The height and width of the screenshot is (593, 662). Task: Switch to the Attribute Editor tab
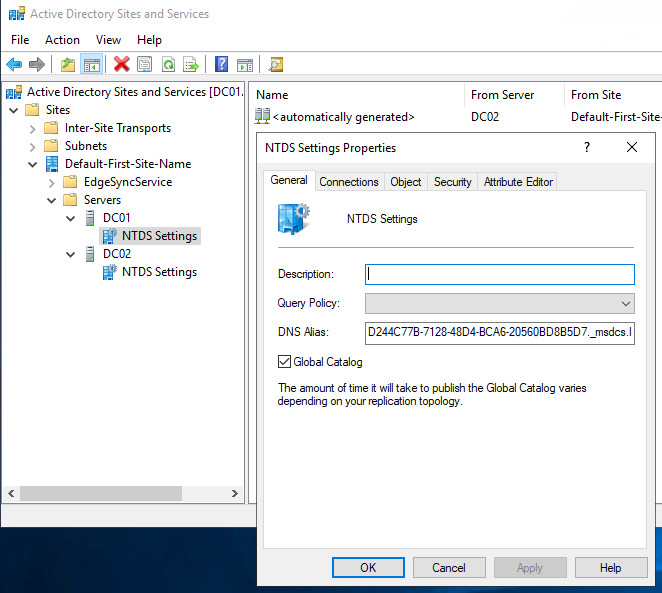click(518, 182)
